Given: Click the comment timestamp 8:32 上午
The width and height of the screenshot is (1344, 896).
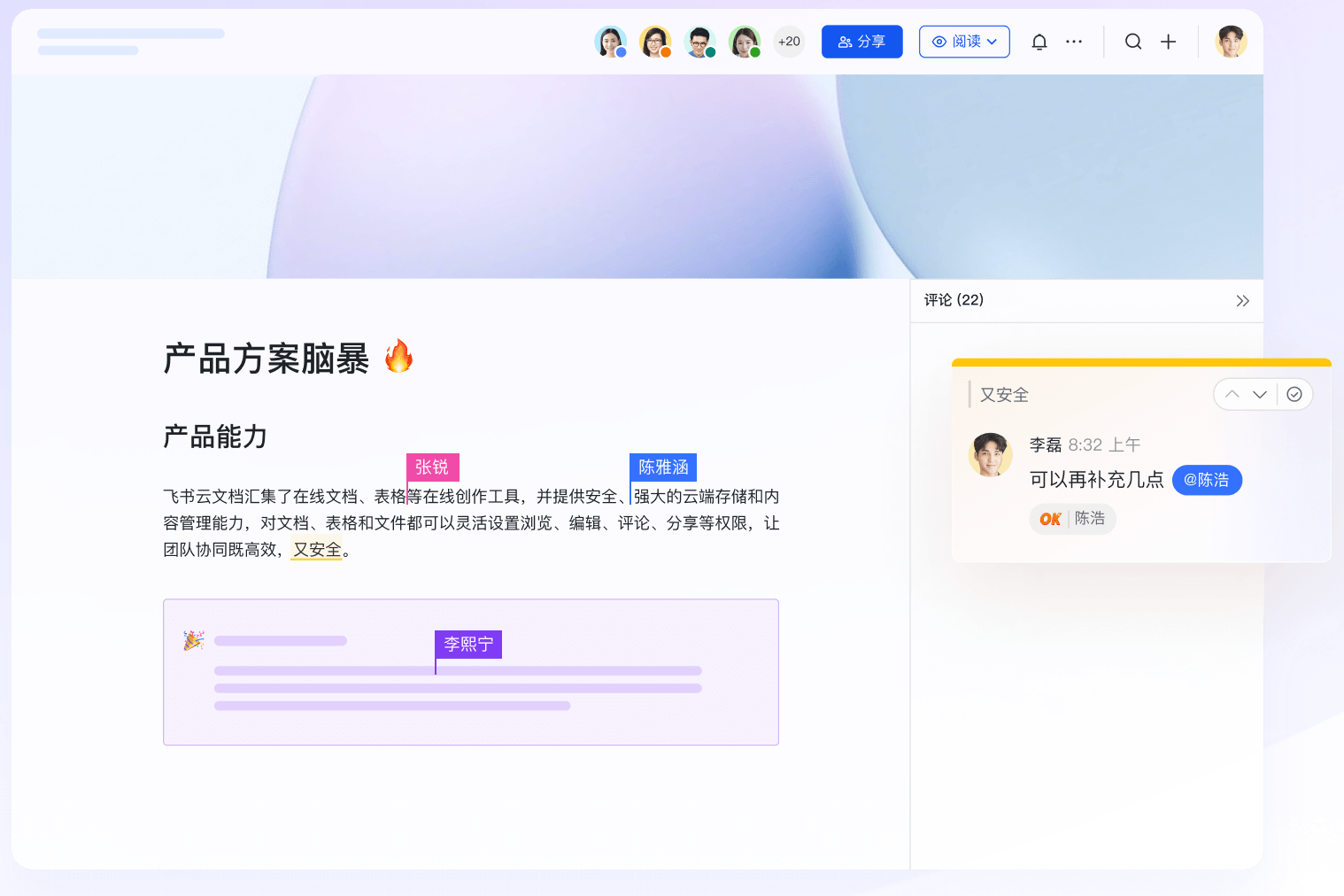Looking at the screenshot, I should [x=1104, y=444].
